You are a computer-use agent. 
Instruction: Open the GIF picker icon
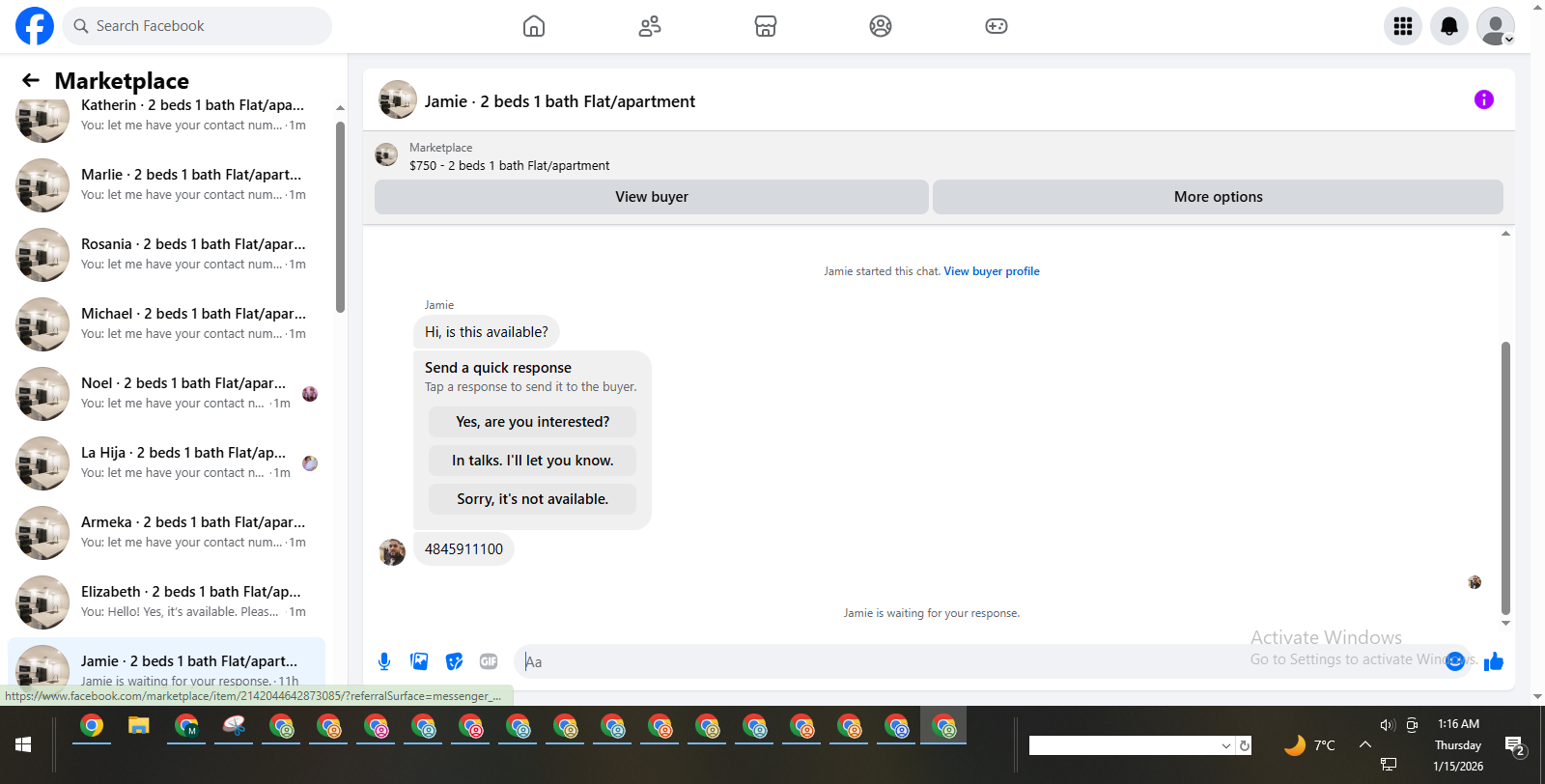(x=489, y=661)
